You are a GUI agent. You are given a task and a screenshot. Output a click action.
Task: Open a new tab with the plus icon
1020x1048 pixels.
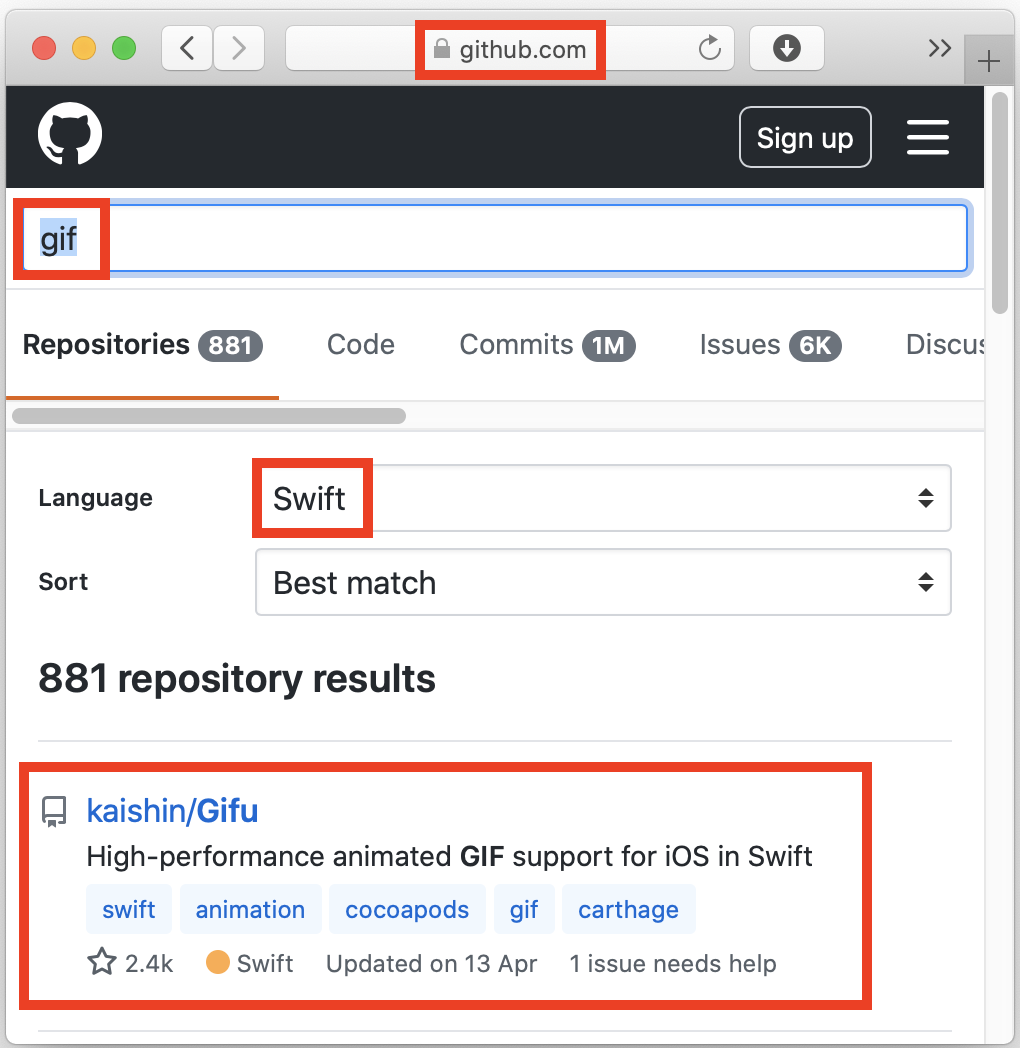click(x=989, y=61)
